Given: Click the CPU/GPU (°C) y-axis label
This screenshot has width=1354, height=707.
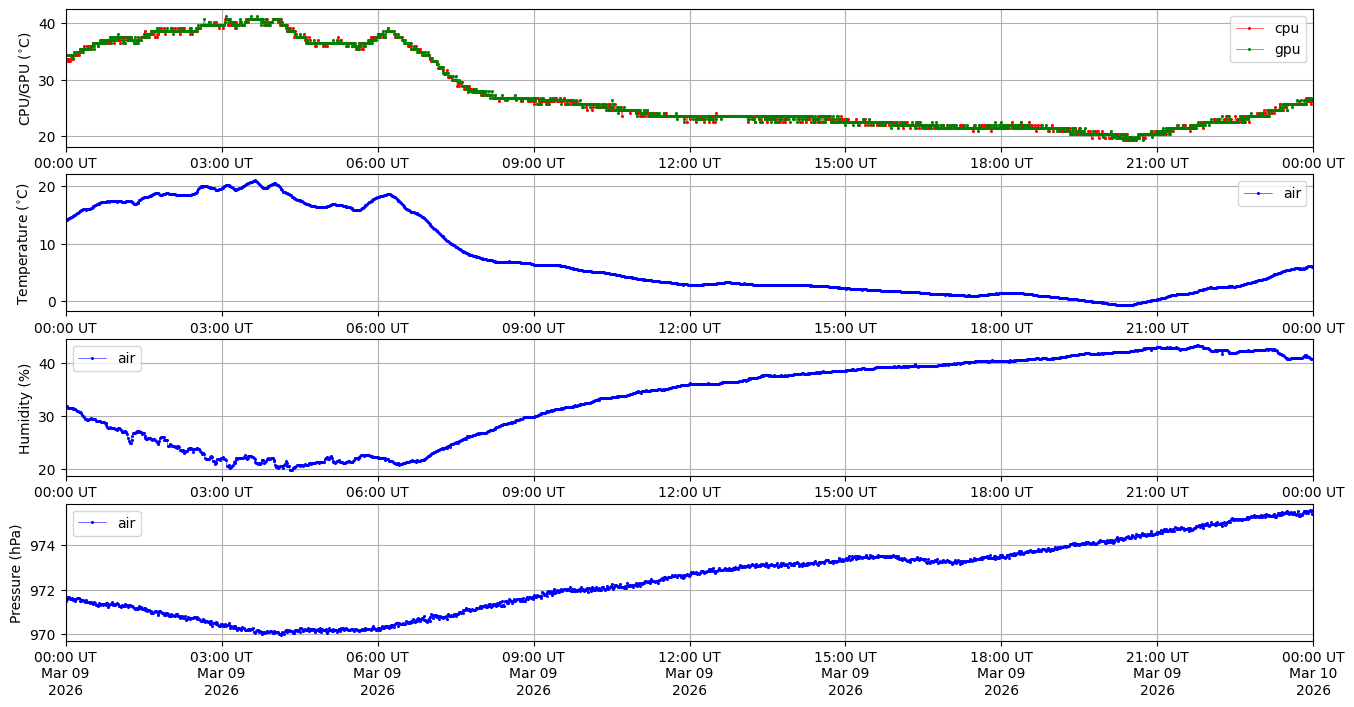Looking at the screenshot, I should point(25,79).
